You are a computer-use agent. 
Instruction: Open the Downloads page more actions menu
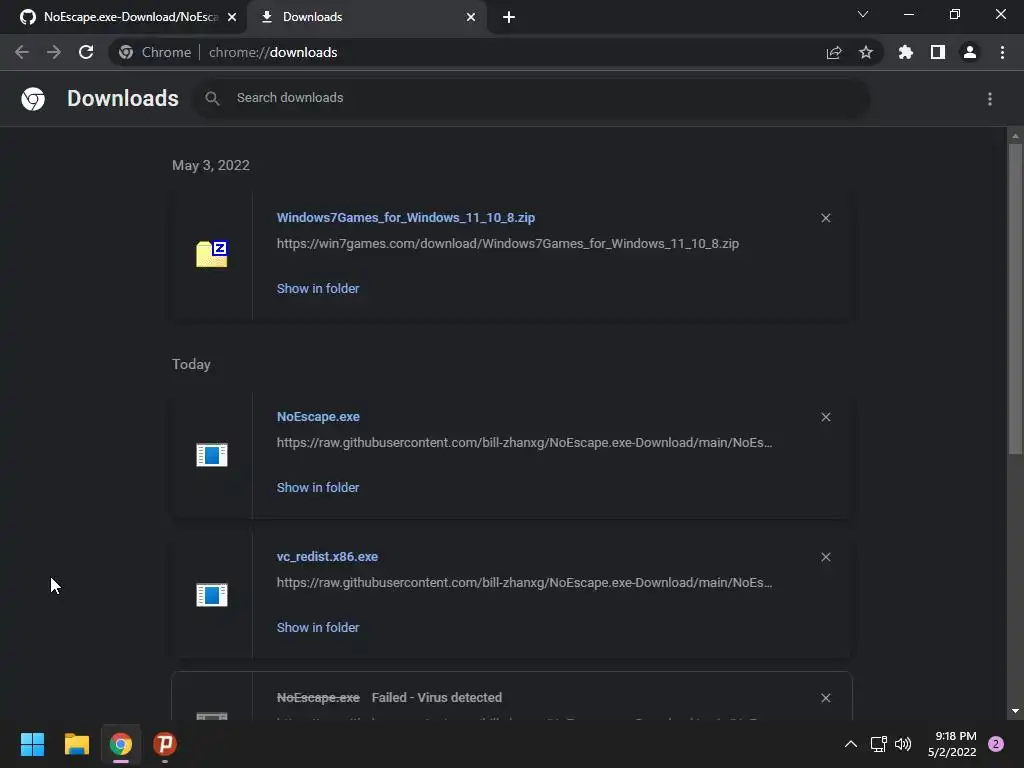(x=990, y=99)
